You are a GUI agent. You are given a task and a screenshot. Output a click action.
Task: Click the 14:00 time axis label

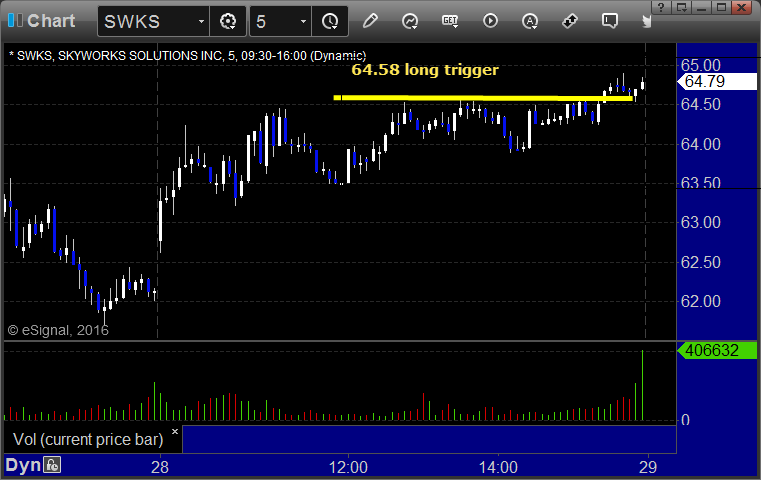tap(498, 467)
